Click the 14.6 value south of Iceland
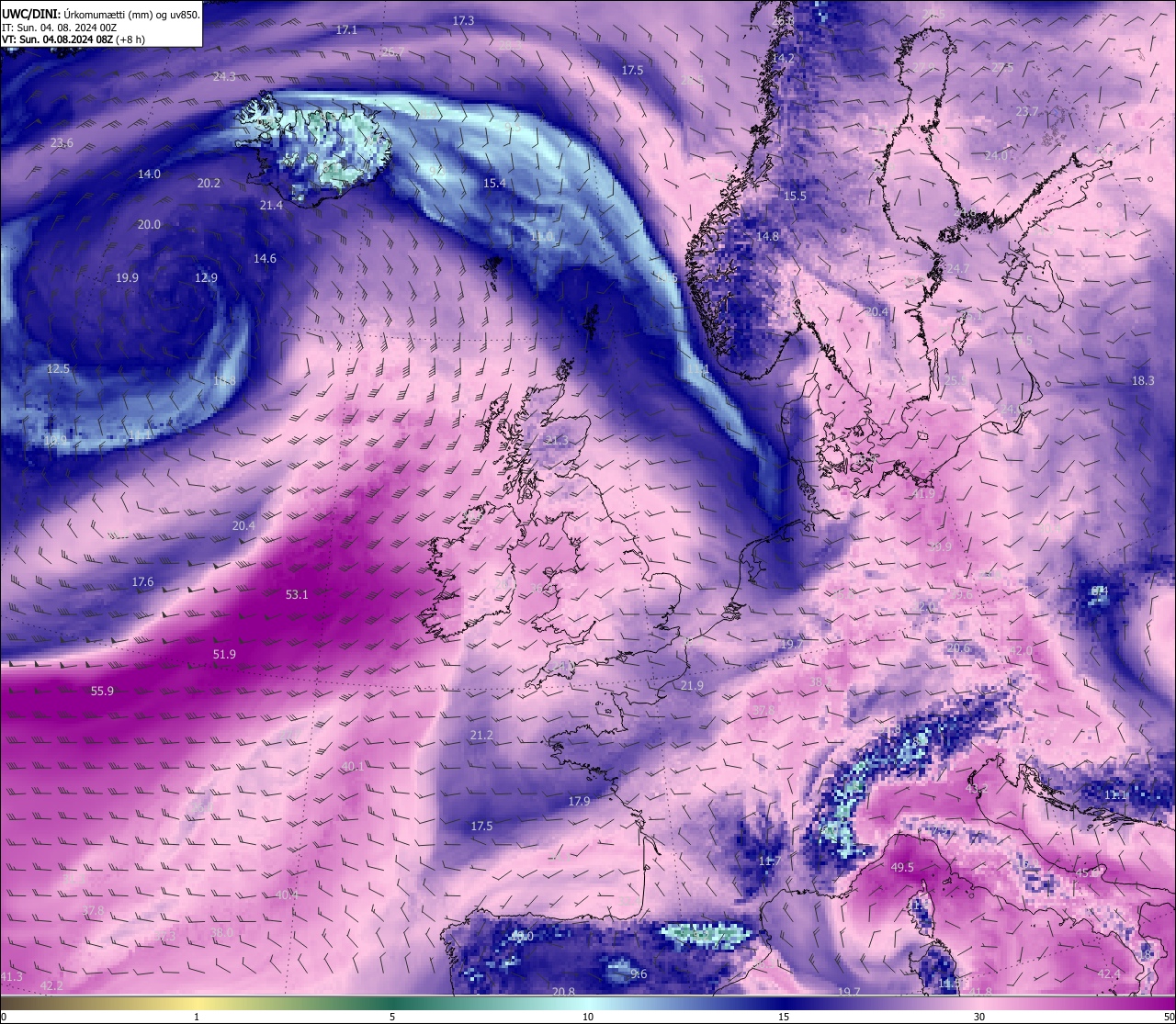 [x=265, y=258]
